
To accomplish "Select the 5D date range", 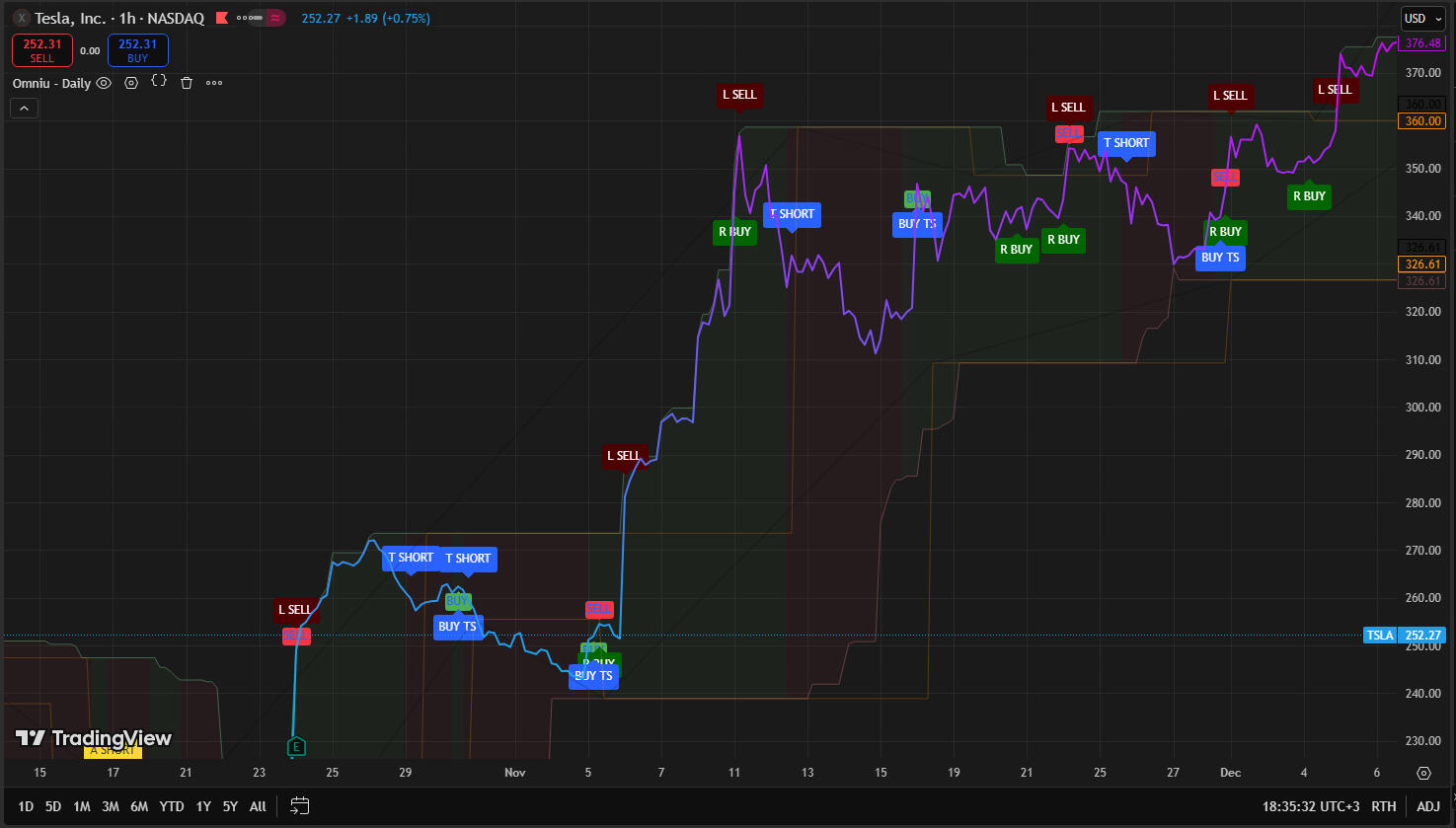I will 53,806.
